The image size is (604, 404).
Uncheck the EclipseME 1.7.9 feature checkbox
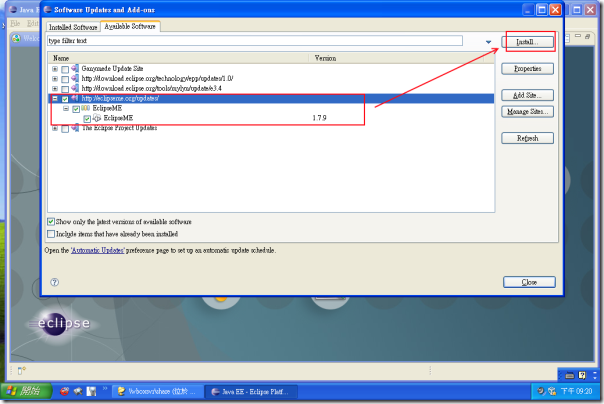87,118
